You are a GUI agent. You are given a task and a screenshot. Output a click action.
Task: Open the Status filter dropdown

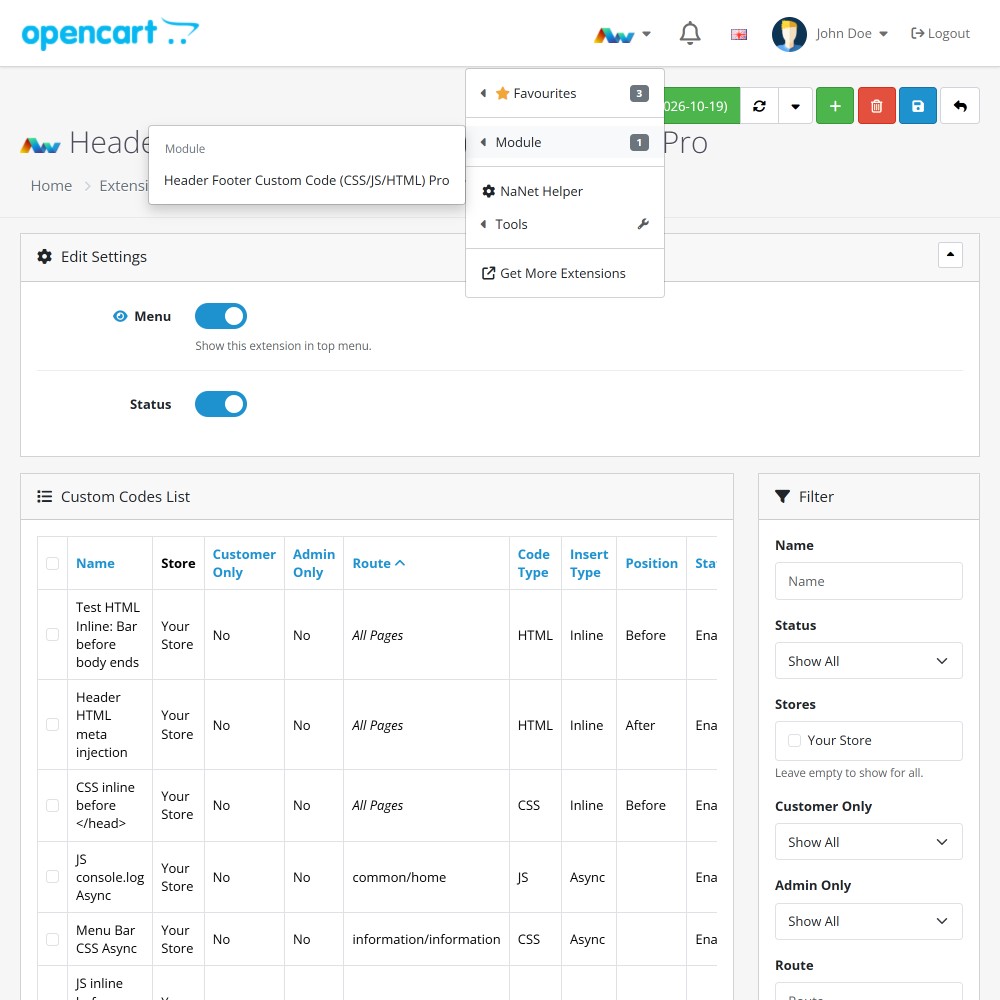868,661
